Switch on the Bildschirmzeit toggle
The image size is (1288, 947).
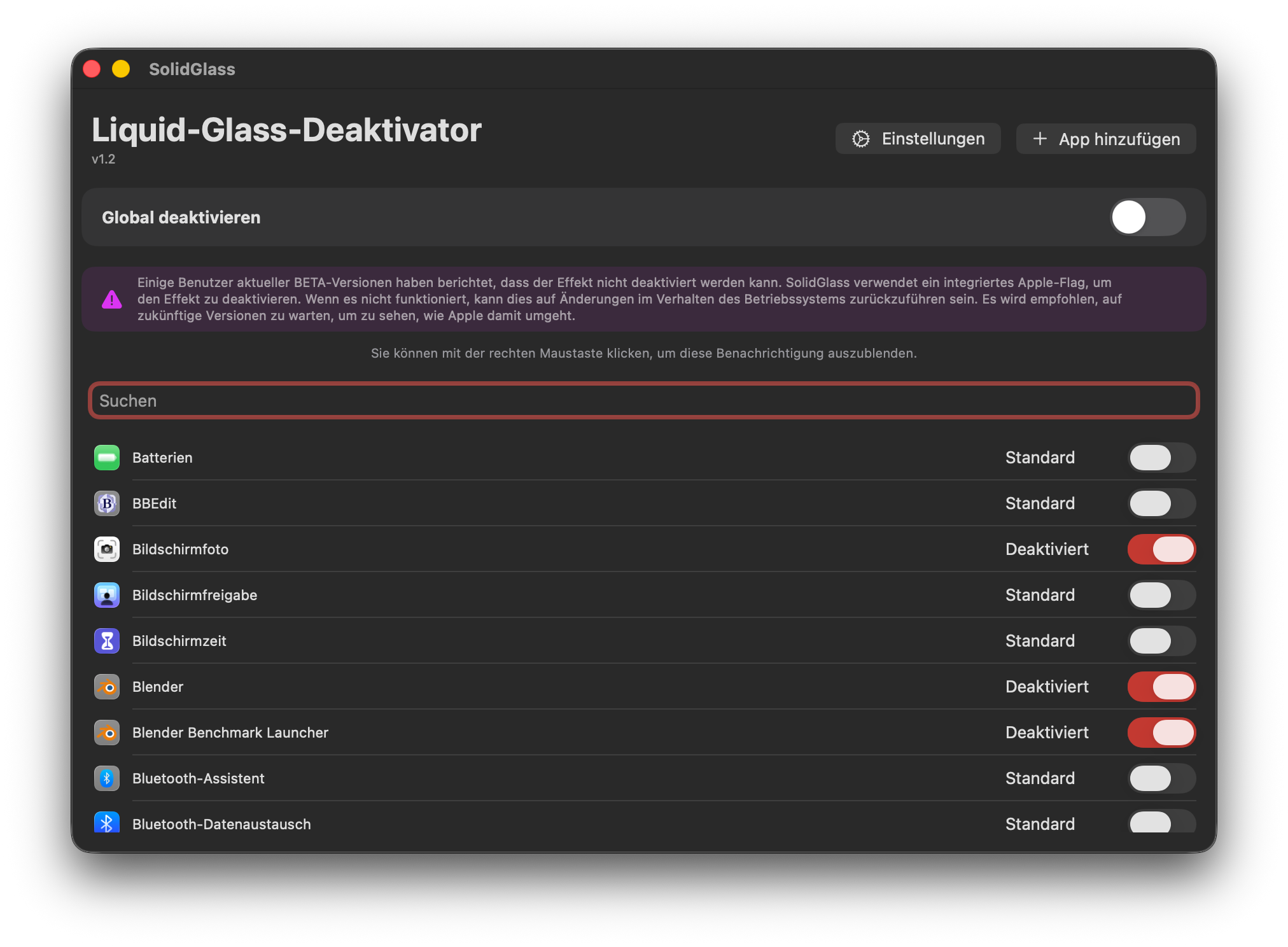(1161, 641)
